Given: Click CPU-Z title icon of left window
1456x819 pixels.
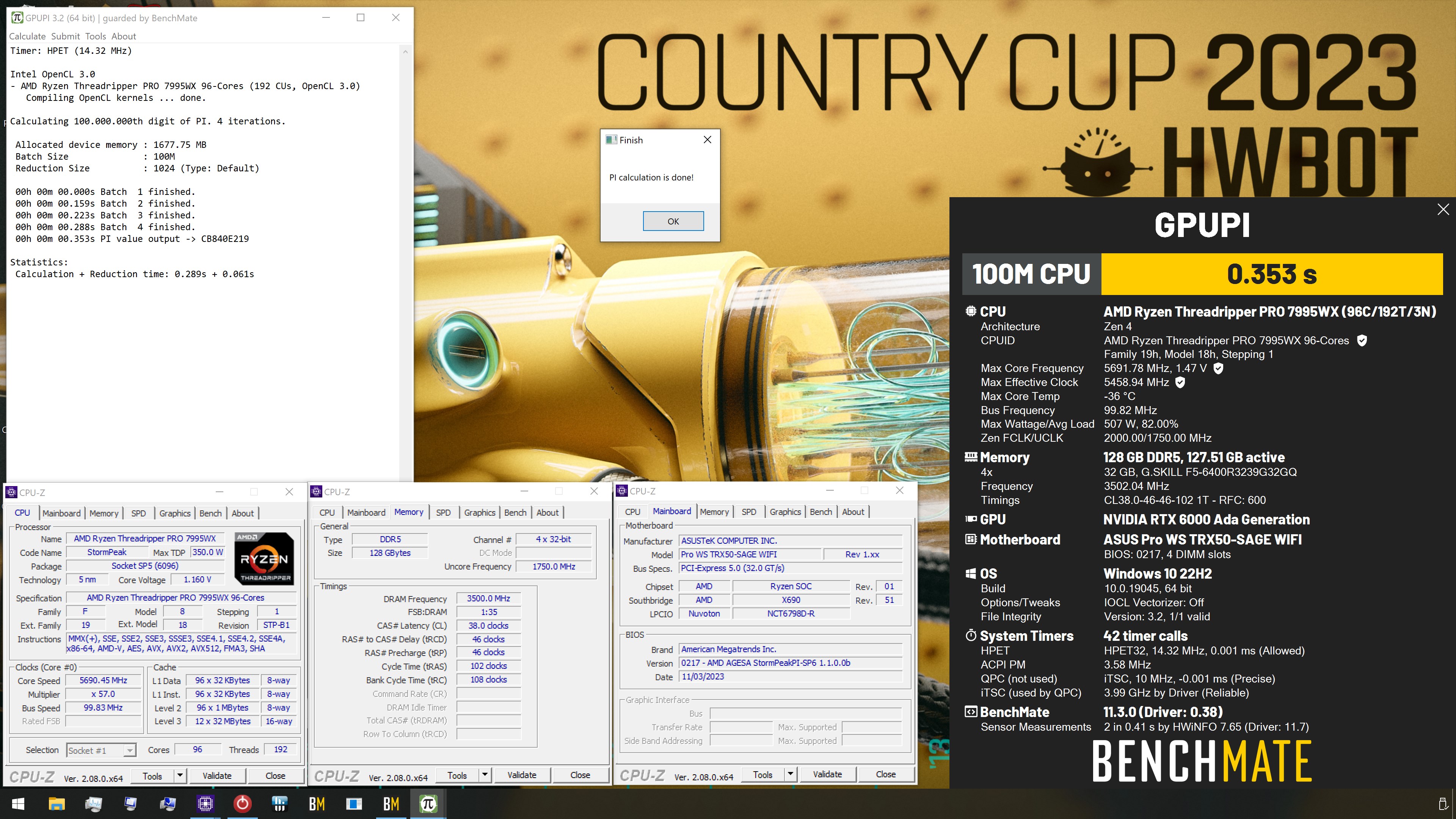Looking at the screenshot, I should (11, 492).
